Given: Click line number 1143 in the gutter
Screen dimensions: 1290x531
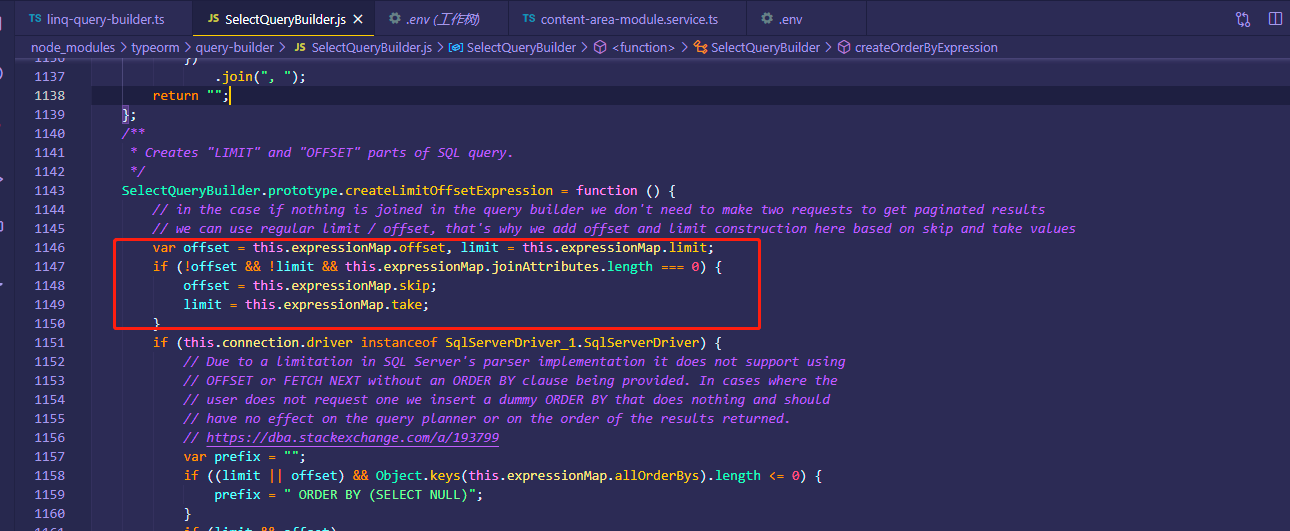Looking at the screenshot, I should click(49, 190).
